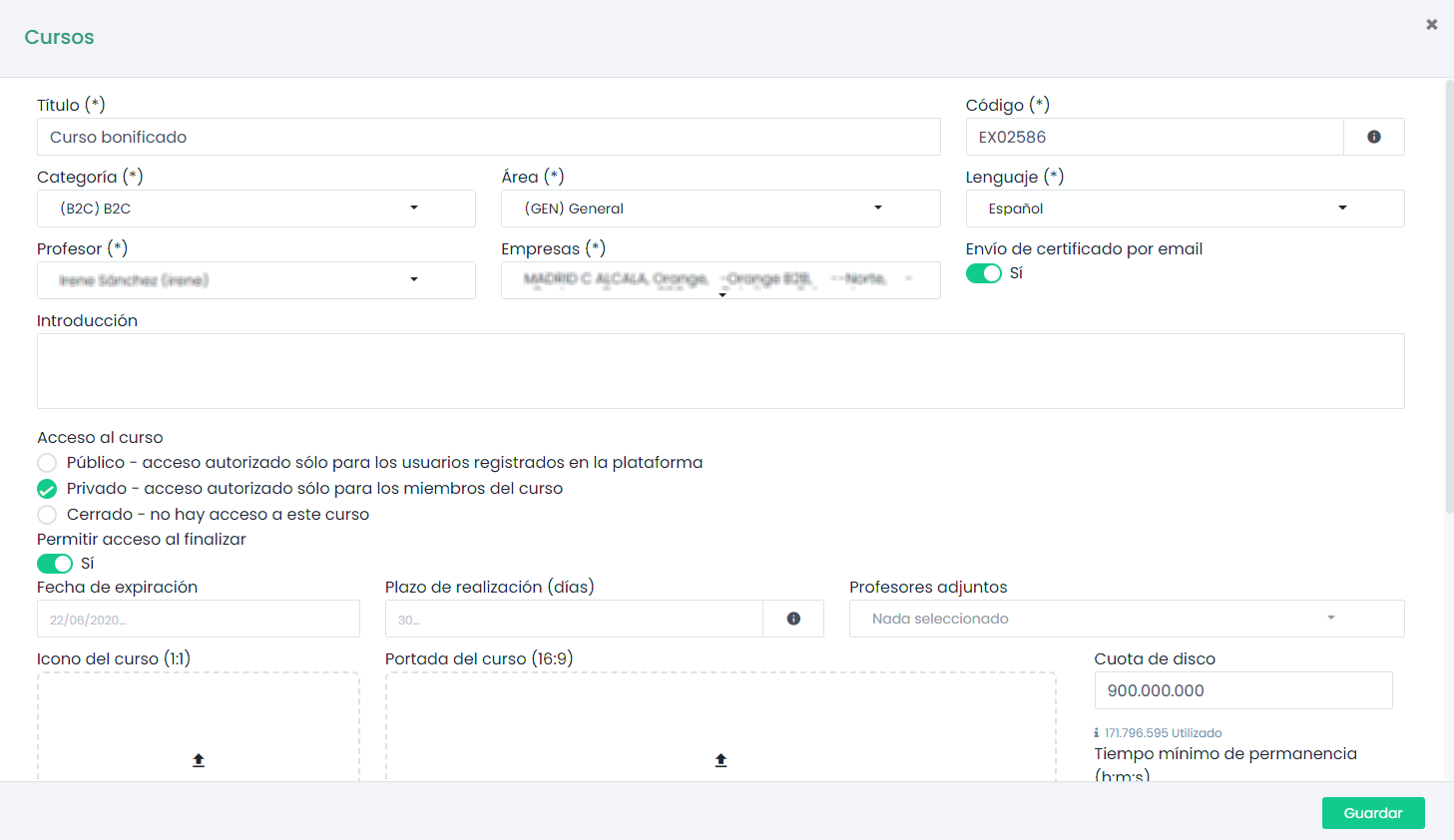Image resolution: width=1454 pixels, height=840 pixels.
Task: Expand Profesores adjuntos dropdown
Action: pos(1126,619)
